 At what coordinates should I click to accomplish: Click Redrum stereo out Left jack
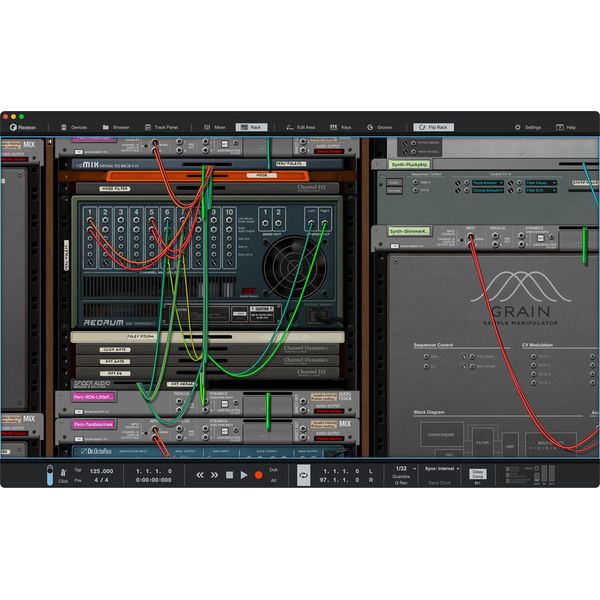pos(311,223)
